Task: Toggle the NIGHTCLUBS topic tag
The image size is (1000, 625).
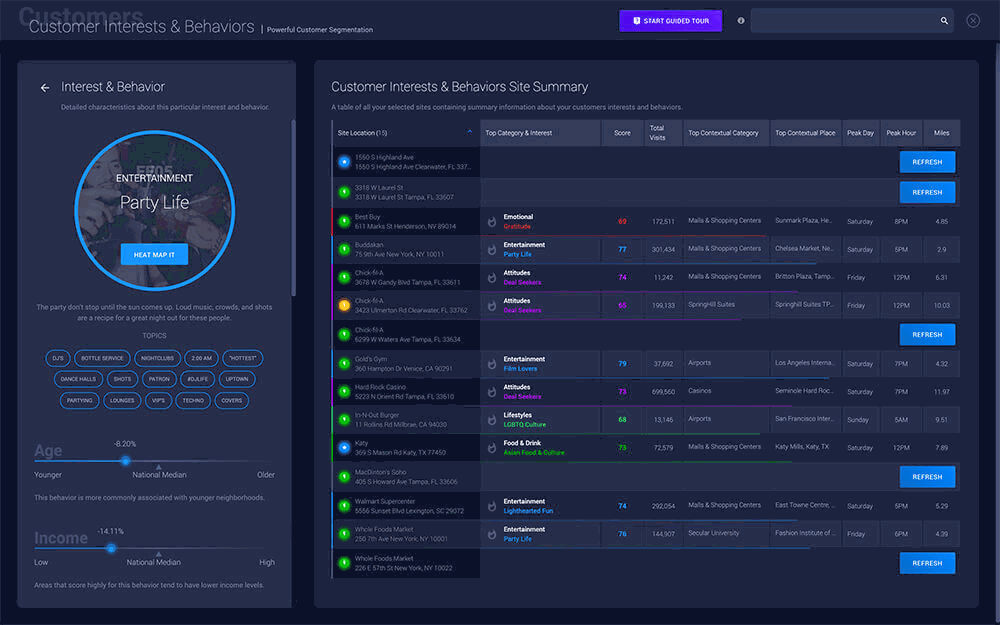Action: pos(157,358)
